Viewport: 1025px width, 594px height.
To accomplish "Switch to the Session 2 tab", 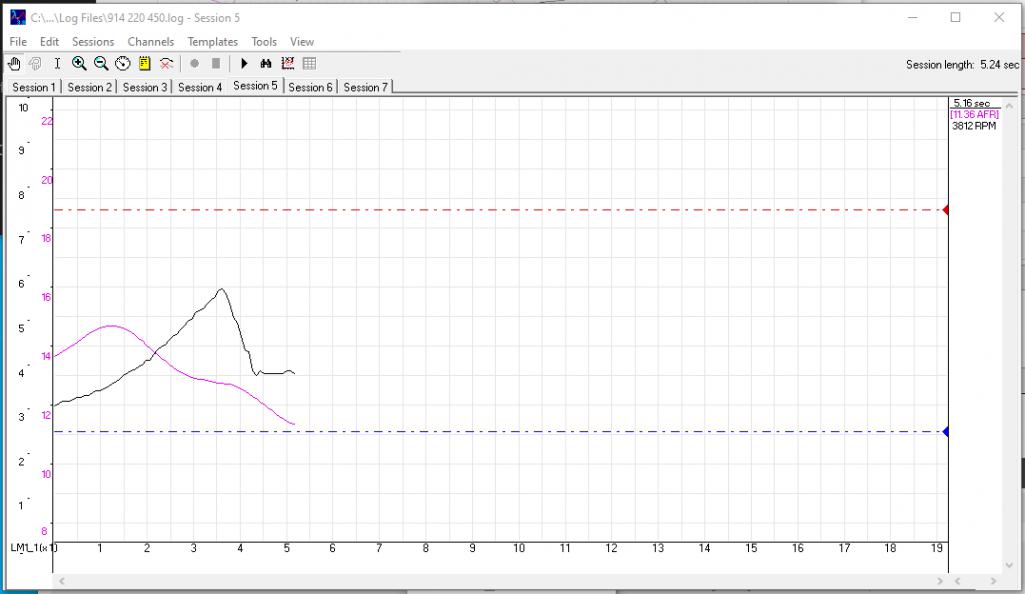I will pyautogui.click(x=90, y=87).
